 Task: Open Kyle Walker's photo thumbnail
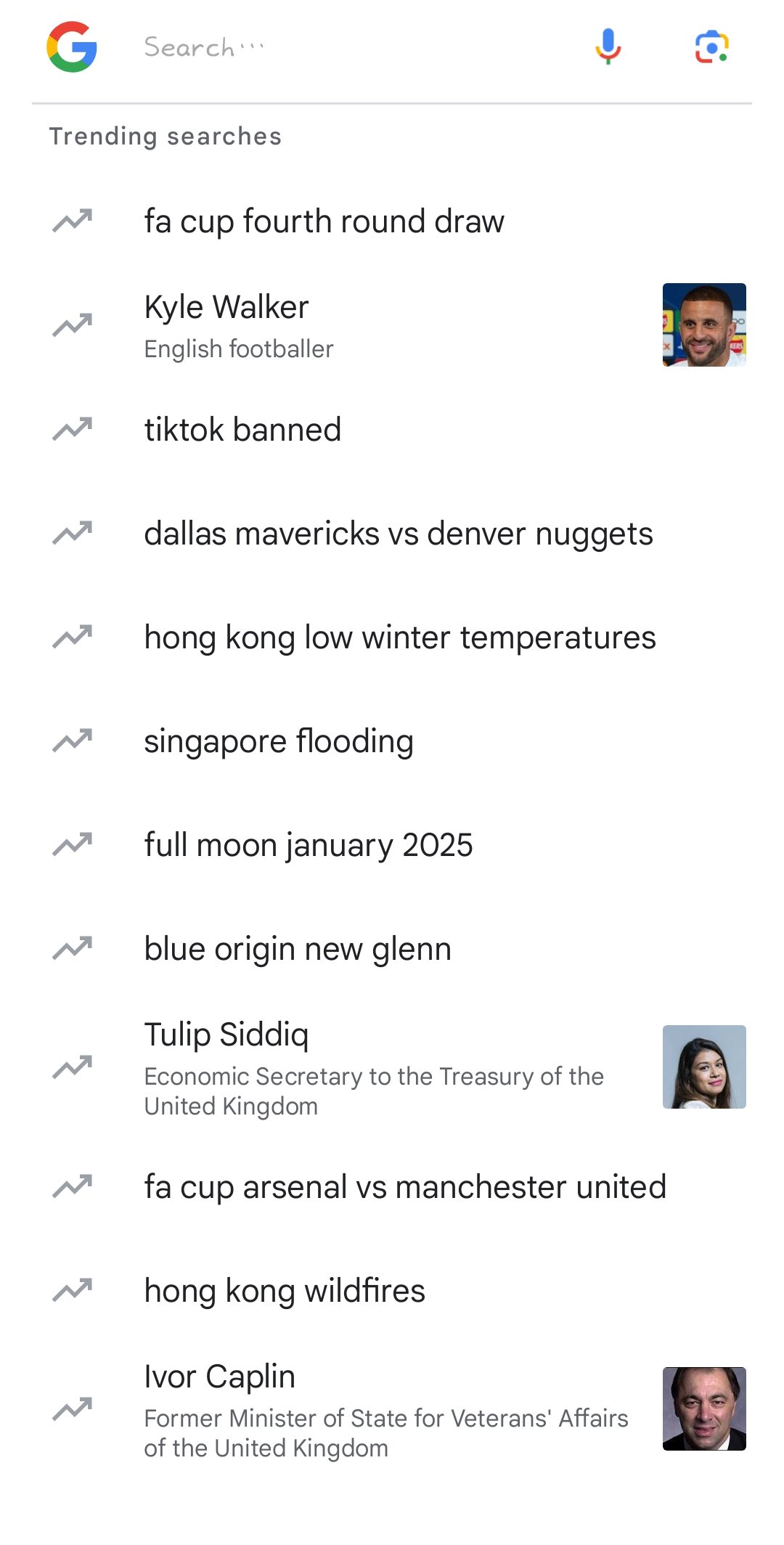[704, 325]
